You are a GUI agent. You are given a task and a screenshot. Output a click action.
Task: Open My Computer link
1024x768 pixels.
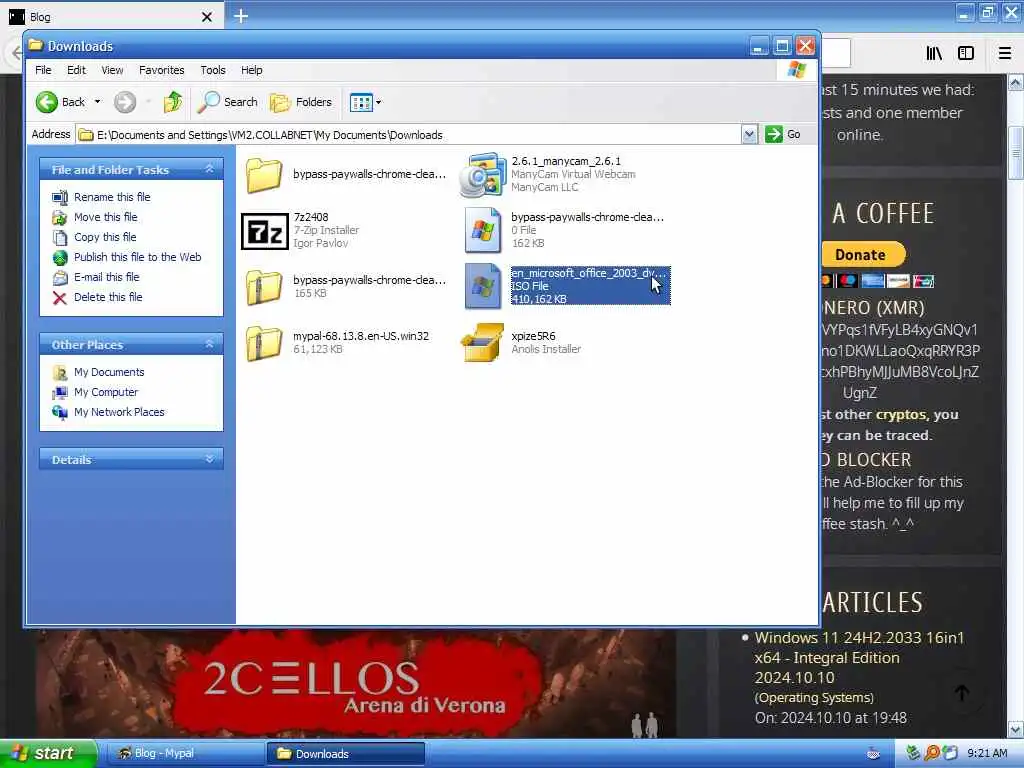[x=106, y=392]
